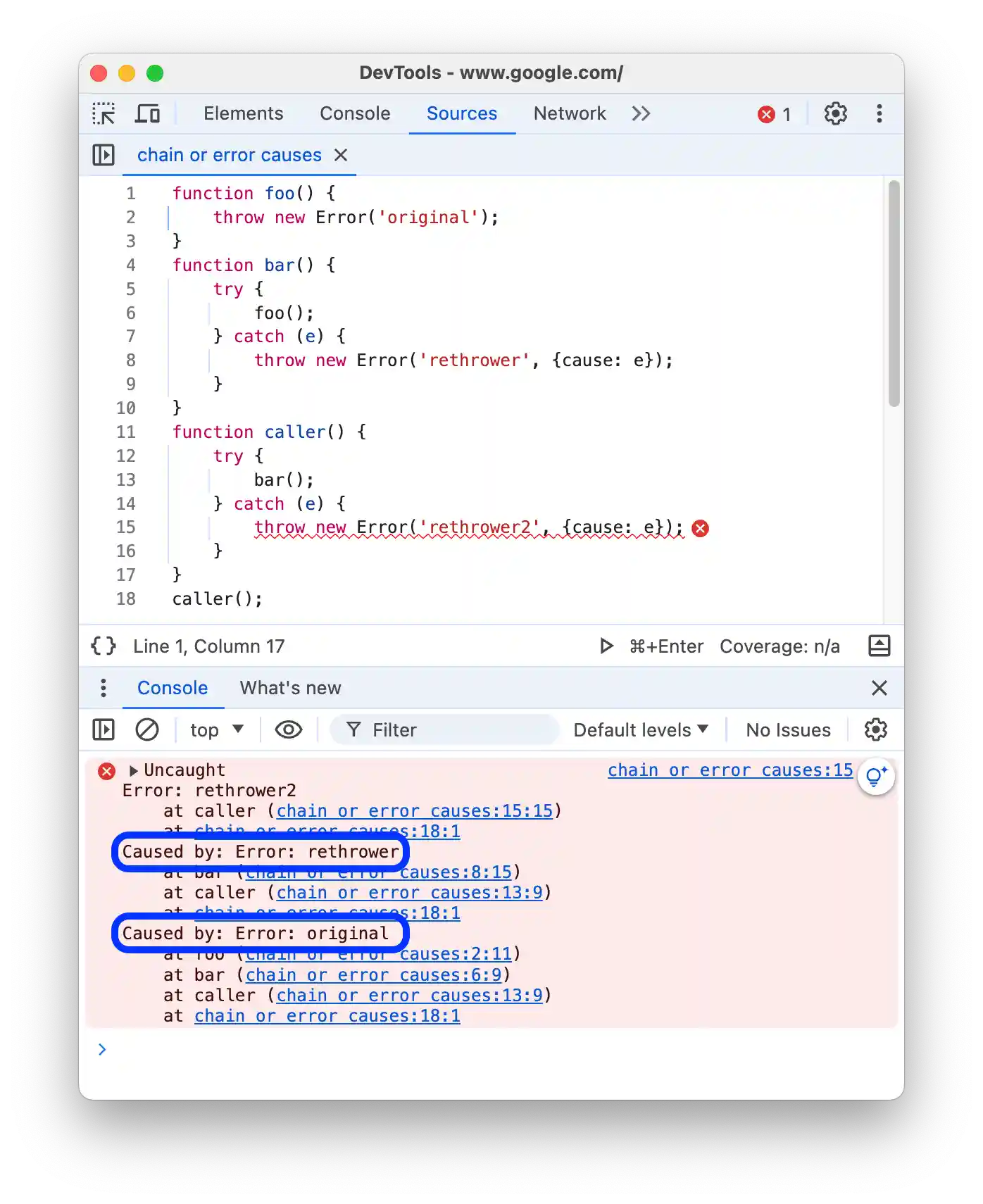Click the 'Caused by: Error: rethrower' text
The image size is (983, 1204).
(x=261, y=852)
